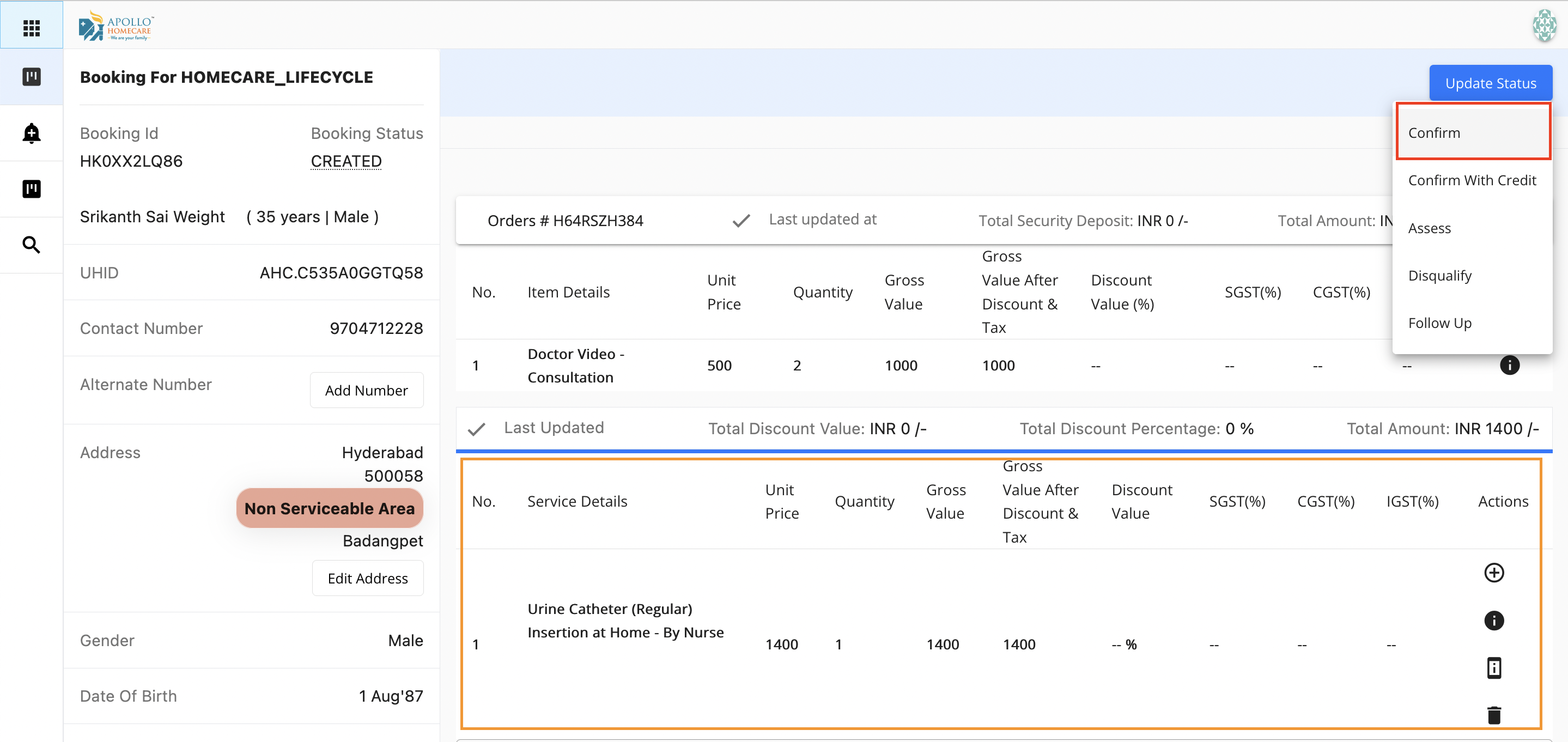
Task: Click the CREATED booking status link
Action: [x=346, y=161]
